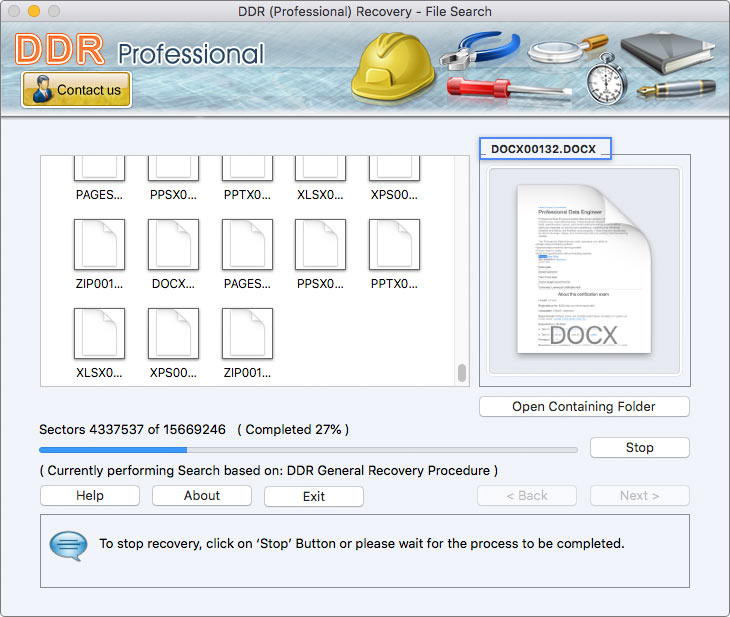The height and width of the screenshot is (617, 730).
Task: Click the speech bubble hint icon
Action: (x=68, y=545)
